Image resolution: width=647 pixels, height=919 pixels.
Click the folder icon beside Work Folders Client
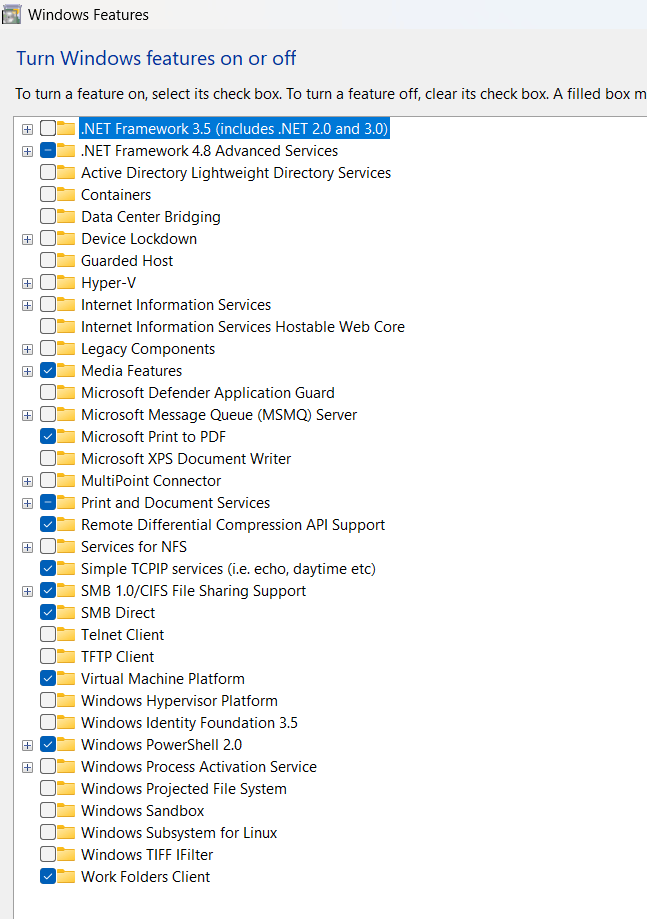(x=66, y=877)
